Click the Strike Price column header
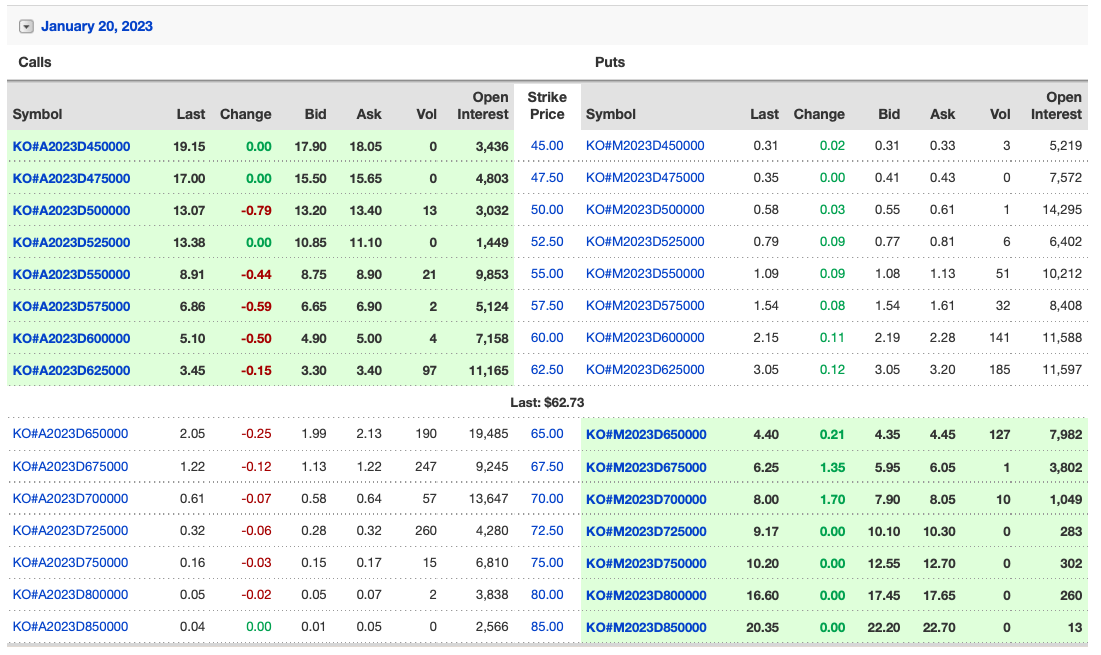The image size is (1101, 655). 547,105
